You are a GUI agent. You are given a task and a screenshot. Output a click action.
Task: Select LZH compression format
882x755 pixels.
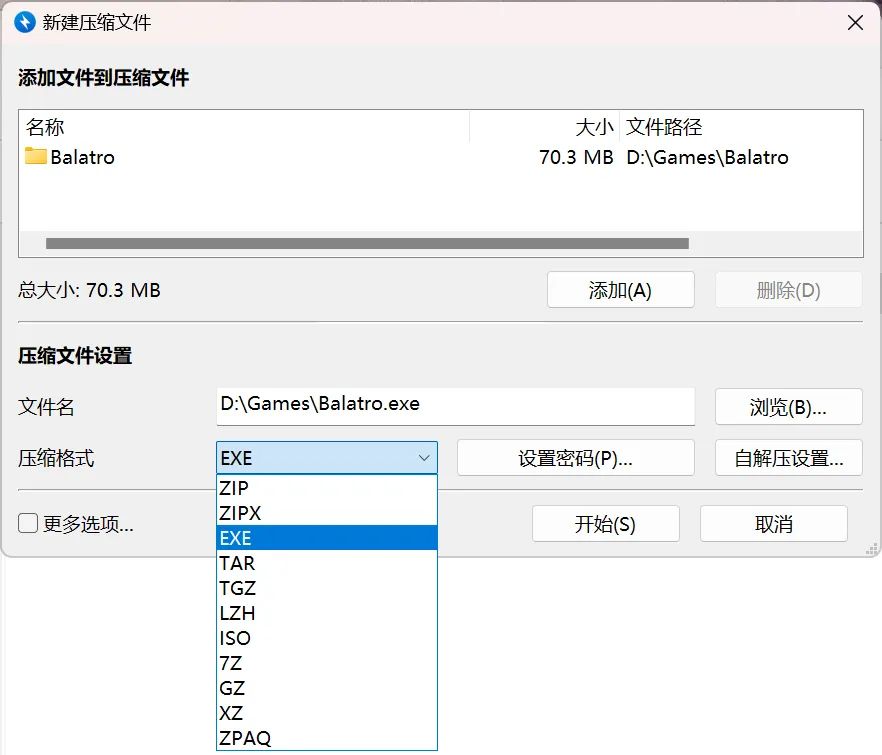[x=327, y=613]
